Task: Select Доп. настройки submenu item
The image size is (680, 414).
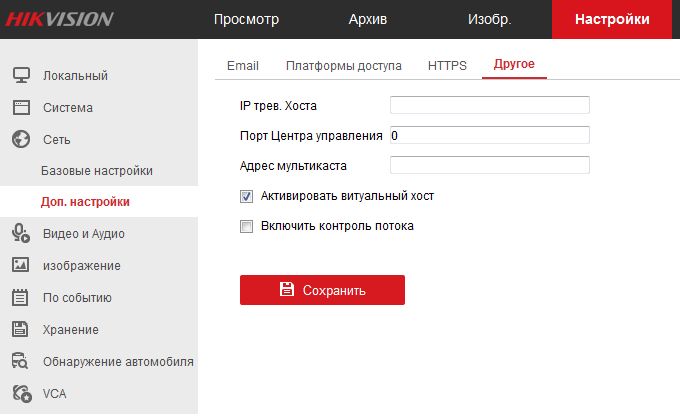Action: click(x=85, y=202)
